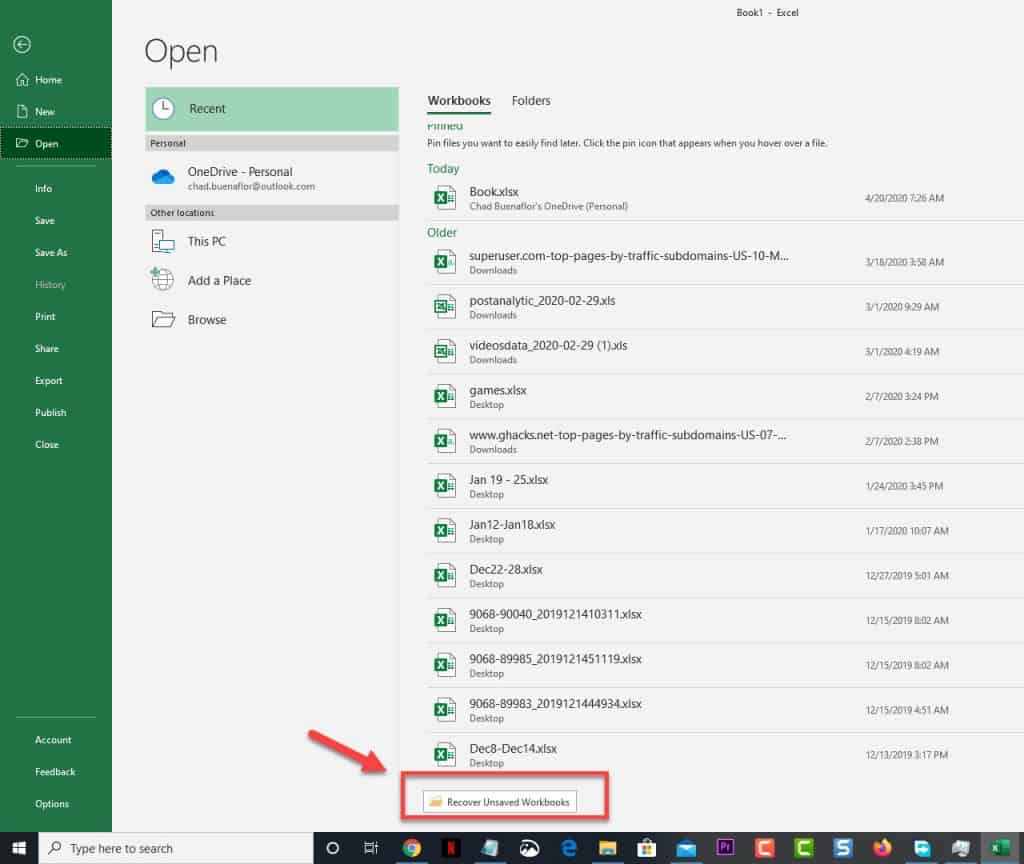Click Recover Unsaved Workbooks button
Image resolution: width=1024 pixels, height=864 pixels.
[x=500, y=802]
